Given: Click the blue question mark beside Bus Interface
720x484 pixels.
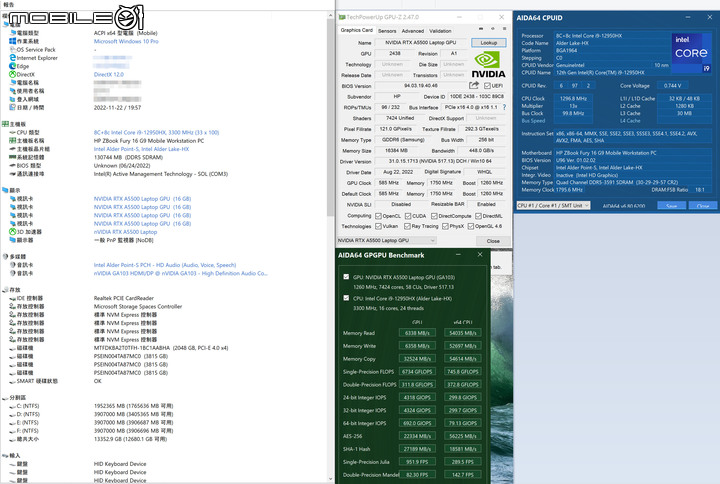Looking at the screenshot, I should pyautogui.click(x=504, y=107).
